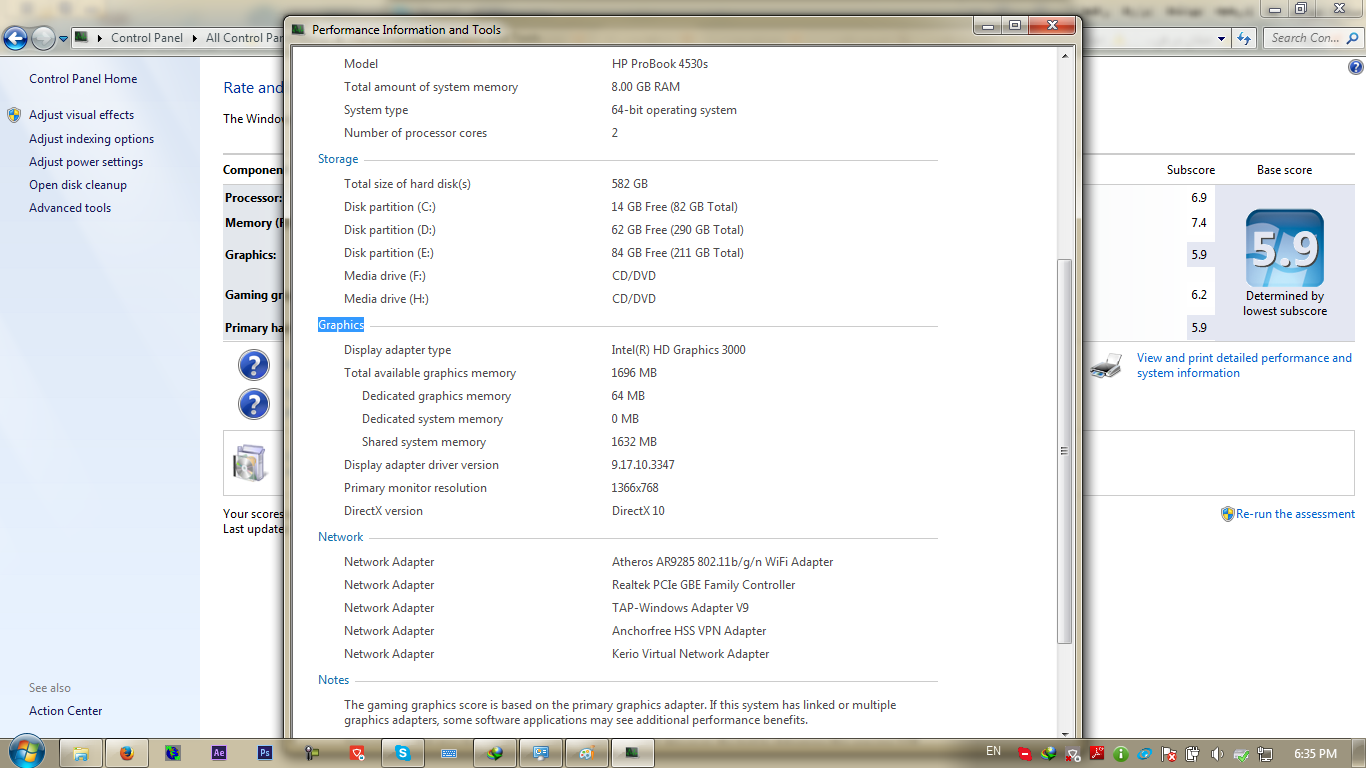
Task: Click the printer icon beside View and print
Action: pos(1105,365)
